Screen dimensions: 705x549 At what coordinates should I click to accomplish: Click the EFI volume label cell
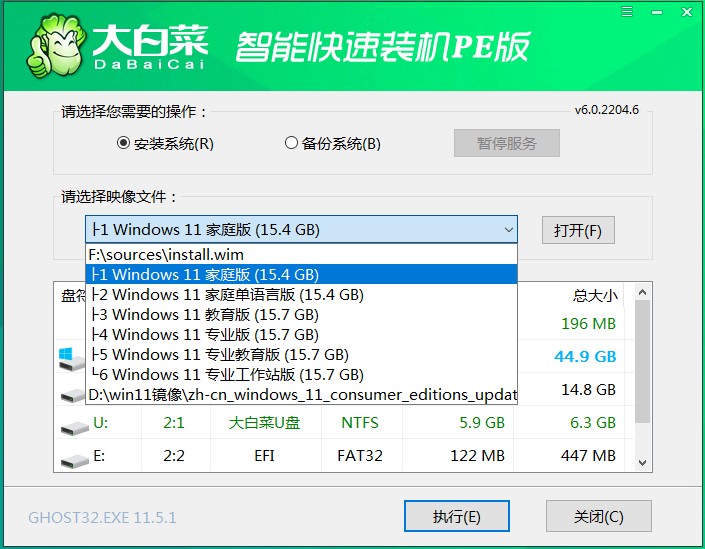pos(264,456)
